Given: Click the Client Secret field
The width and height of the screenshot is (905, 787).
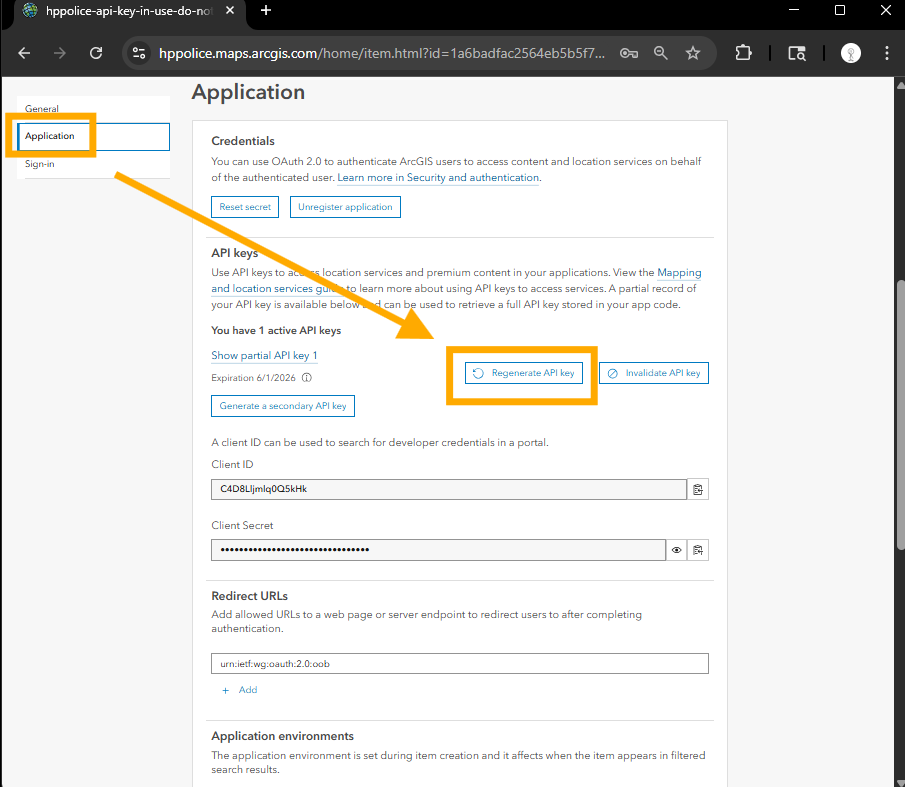Looking at the screenshot, I should (x=438, y=550).
